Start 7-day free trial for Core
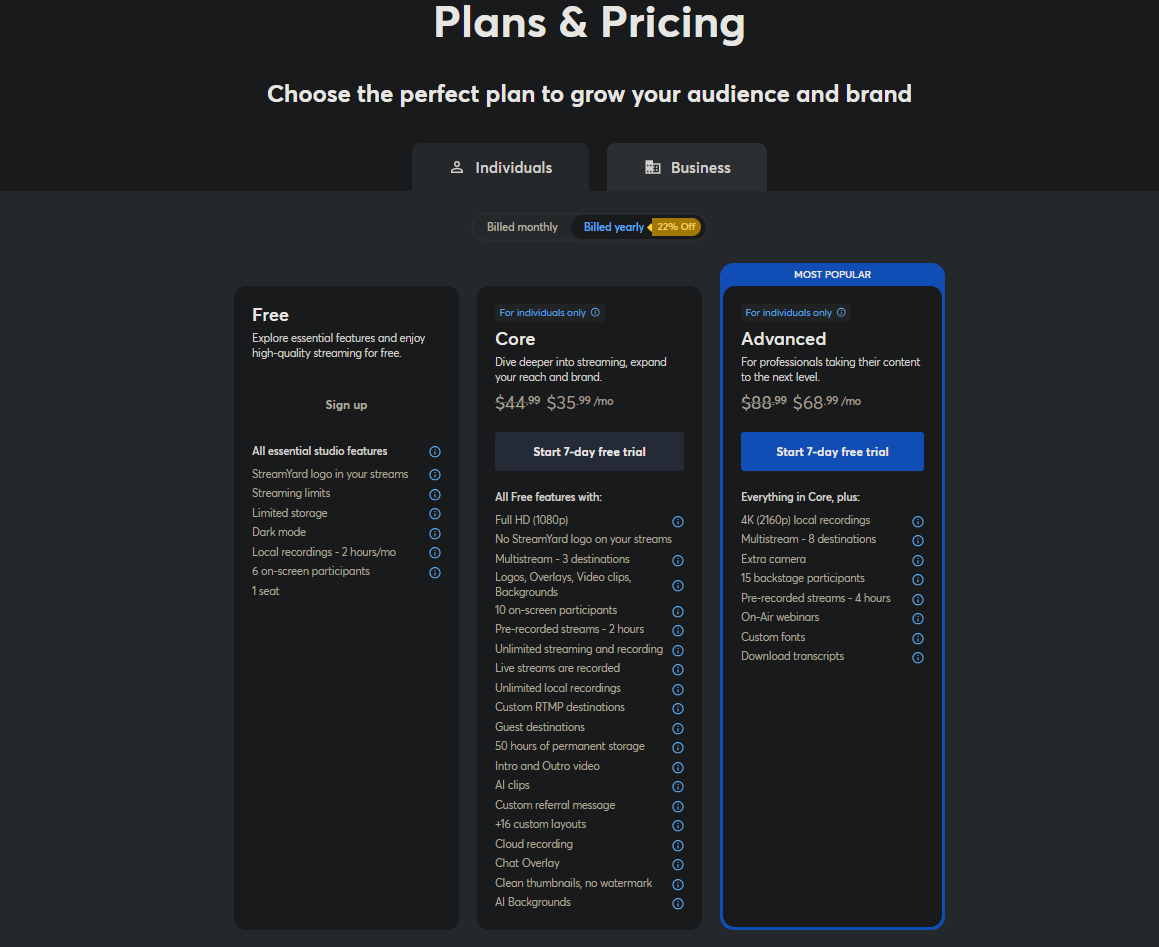The height and width of the screenshot is (947, 1159). click(x=589, y=452)
